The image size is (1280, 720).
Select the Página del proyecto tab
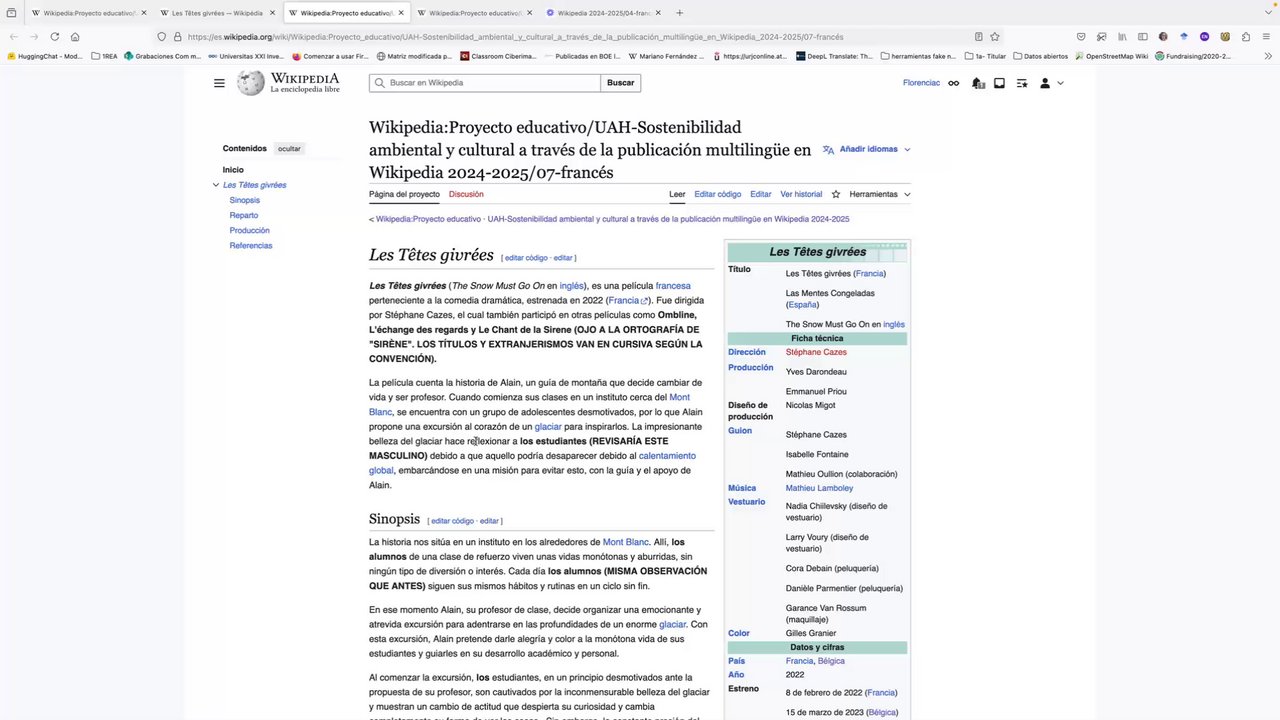[x=404, y=194]
